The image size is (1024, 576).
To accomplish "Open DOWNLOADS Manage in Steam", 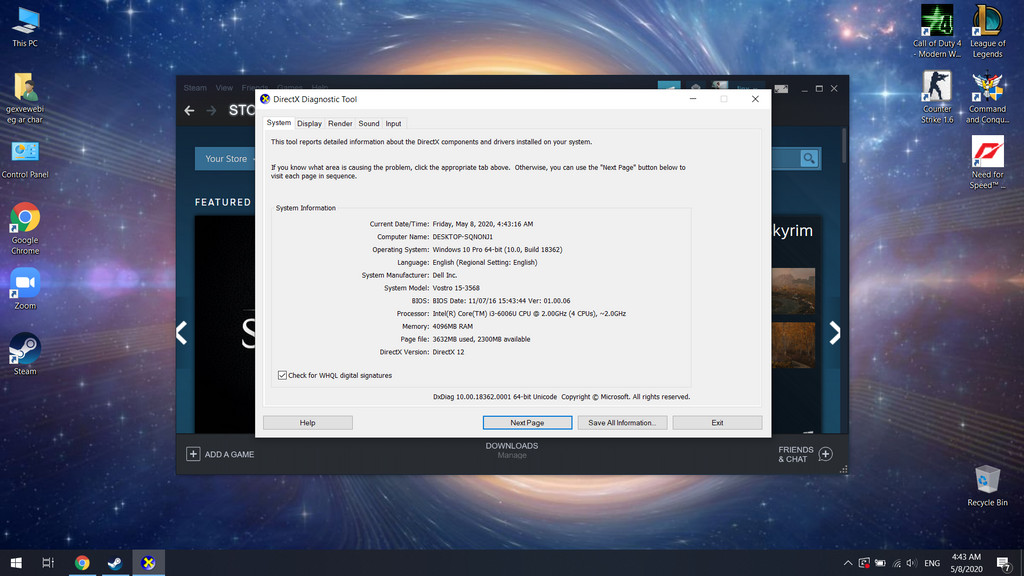I will pyautogui.click(x=511, y=450).
